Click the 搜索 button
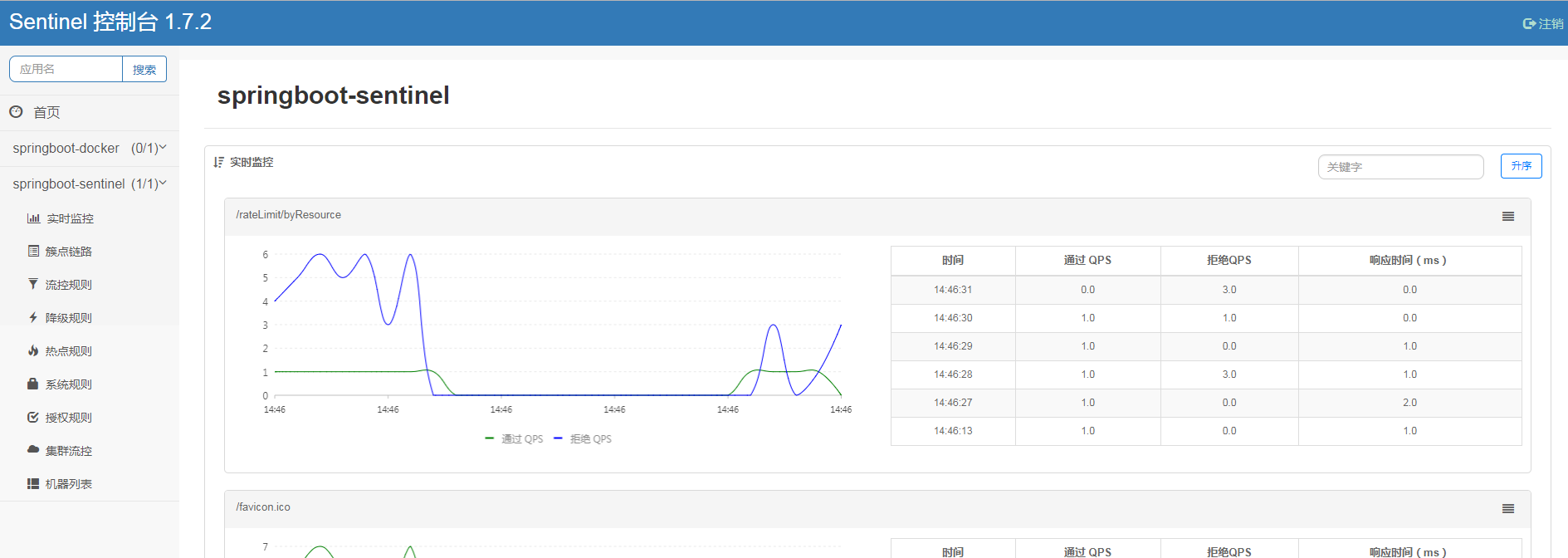The width and height of the screenshot is (1568, 558). pyautogui.click(x=144, y=69)
